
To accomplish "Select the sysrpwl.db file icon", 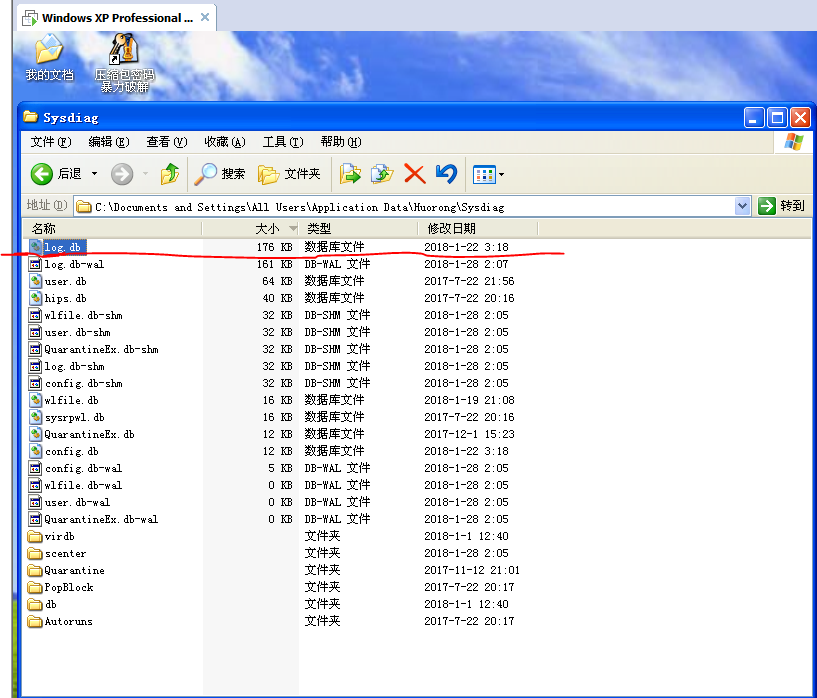I will pyautogui.click(x=35, y=417).
